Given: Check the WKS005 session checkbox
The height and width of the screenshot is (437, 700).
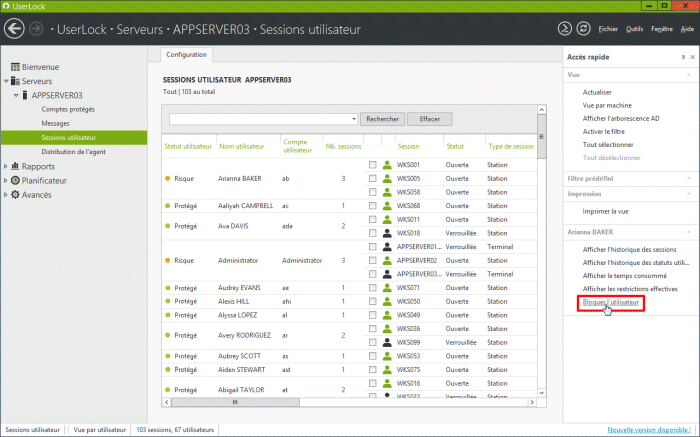Looking at the screenshot, I should [x=372, y=179].
